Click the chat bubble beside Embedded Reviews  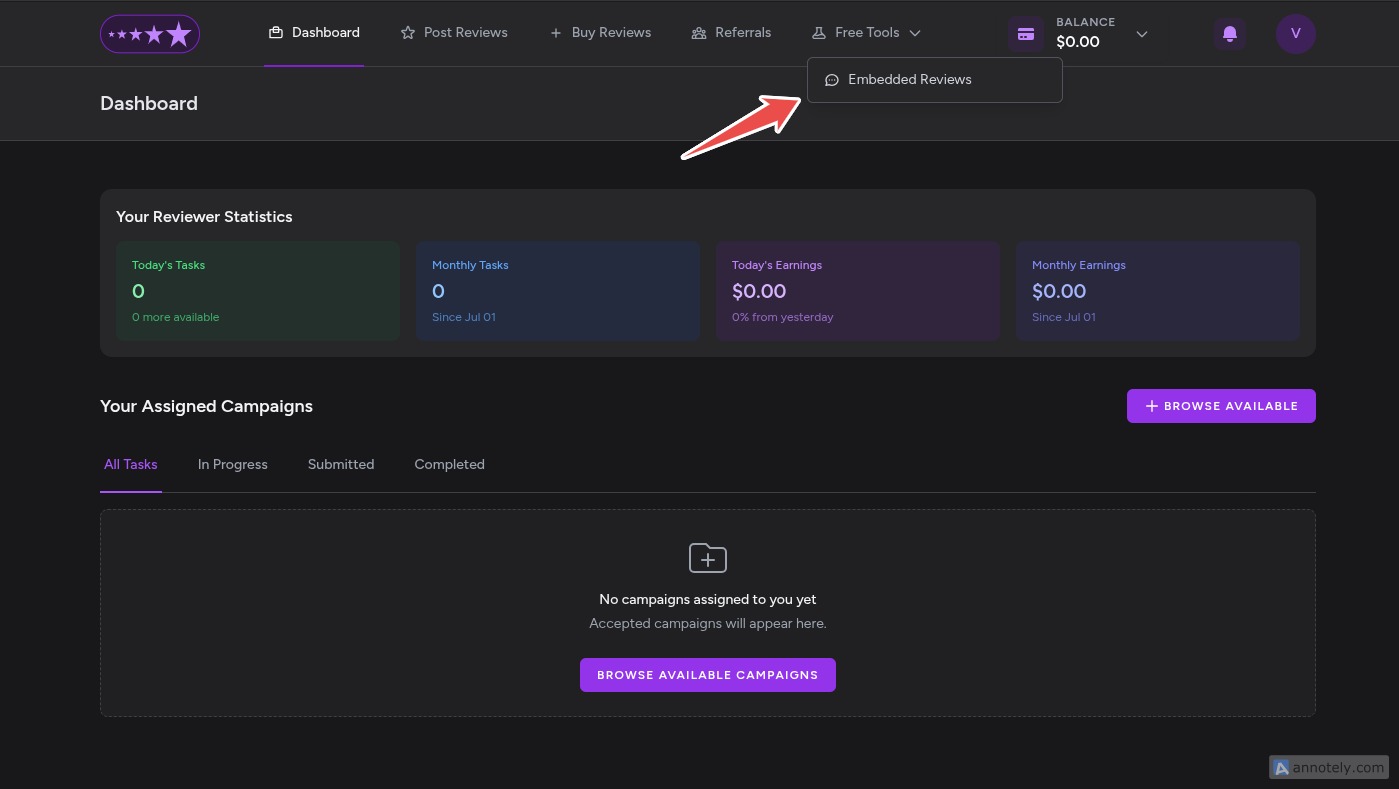(x=832, y=79)
